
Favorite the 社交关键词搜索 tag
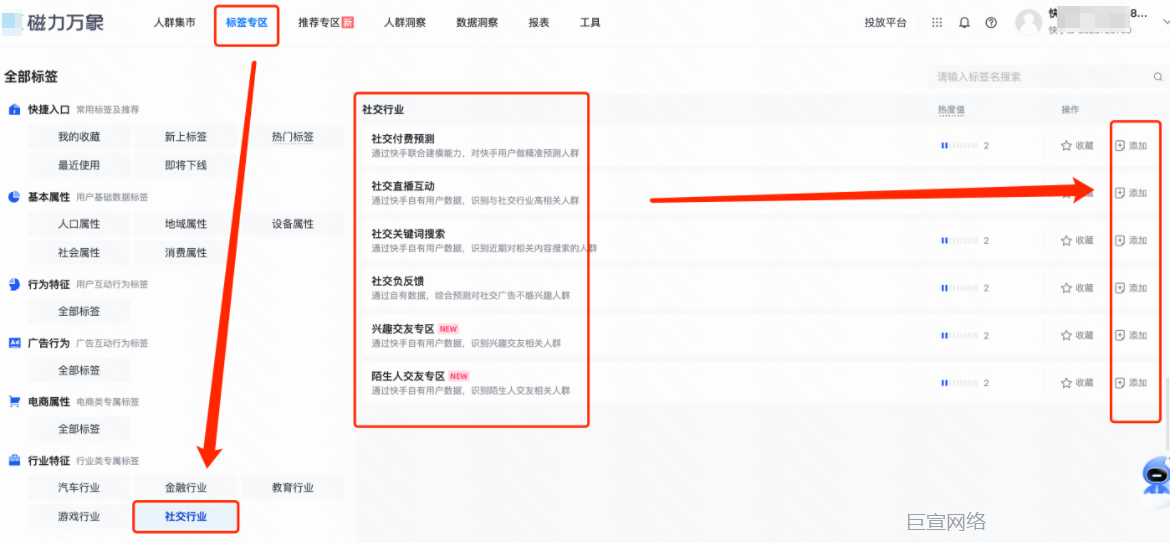[x=1077, y=240]
